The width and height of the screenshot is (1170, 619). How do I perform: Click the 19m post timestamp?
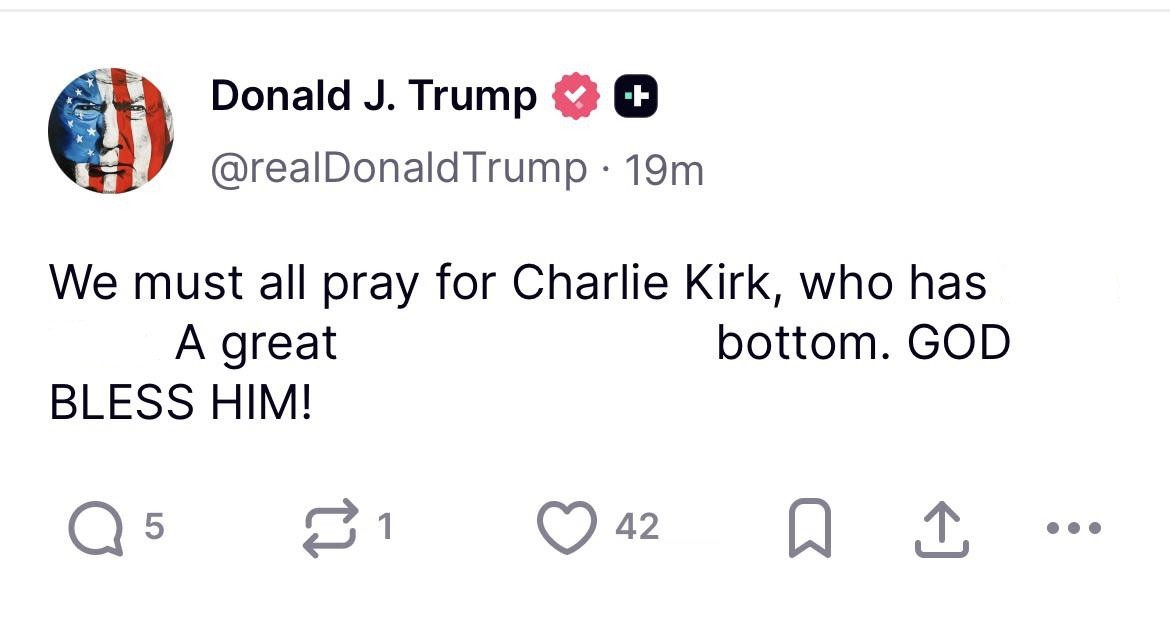point(664,171)
